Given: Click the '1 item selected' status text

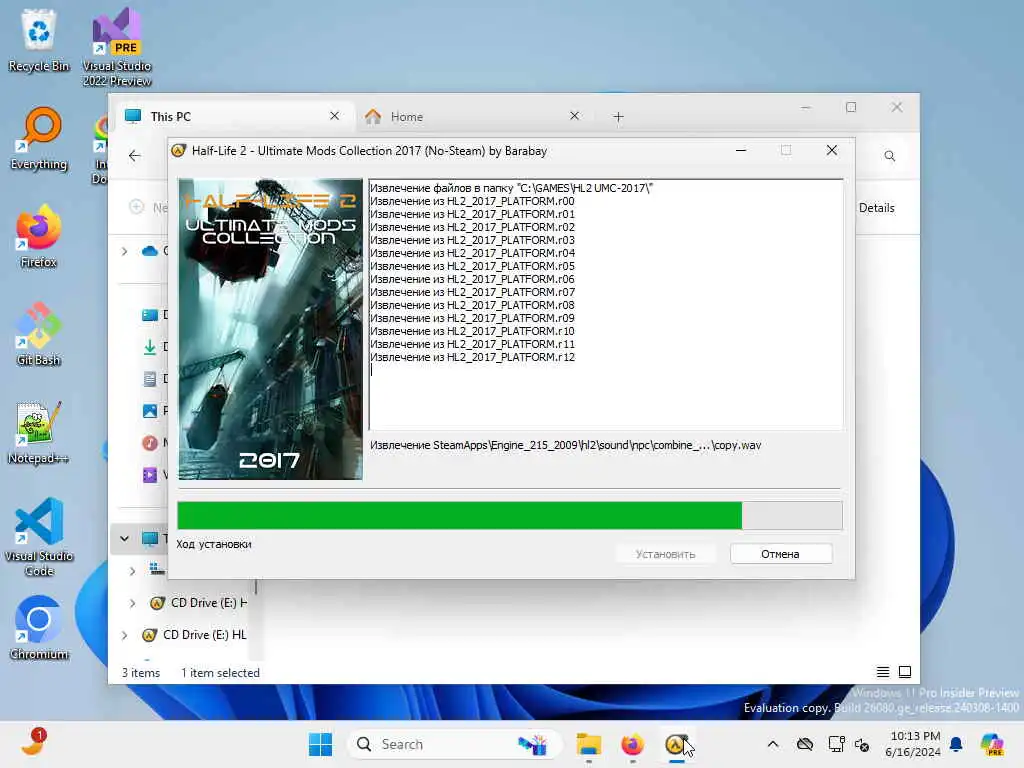Looking at the screenshot, I should [x=220, y=673].
